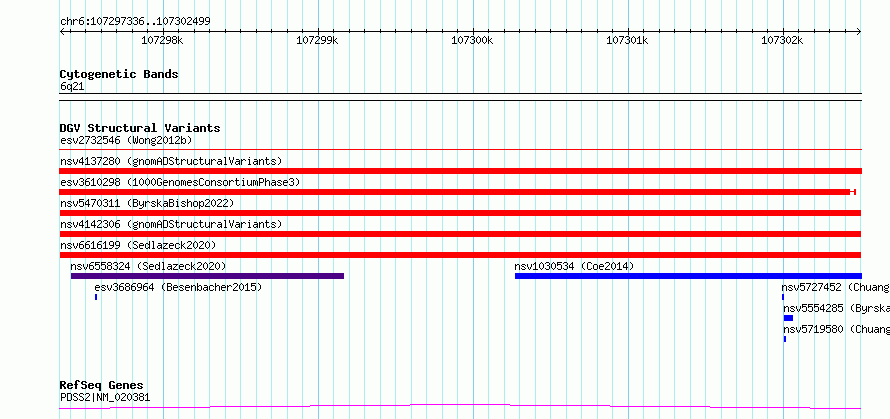This screenshot has width=890, height=419.
Task: Click the Cytogenetic Bands track title
Action: coord(119,74)
